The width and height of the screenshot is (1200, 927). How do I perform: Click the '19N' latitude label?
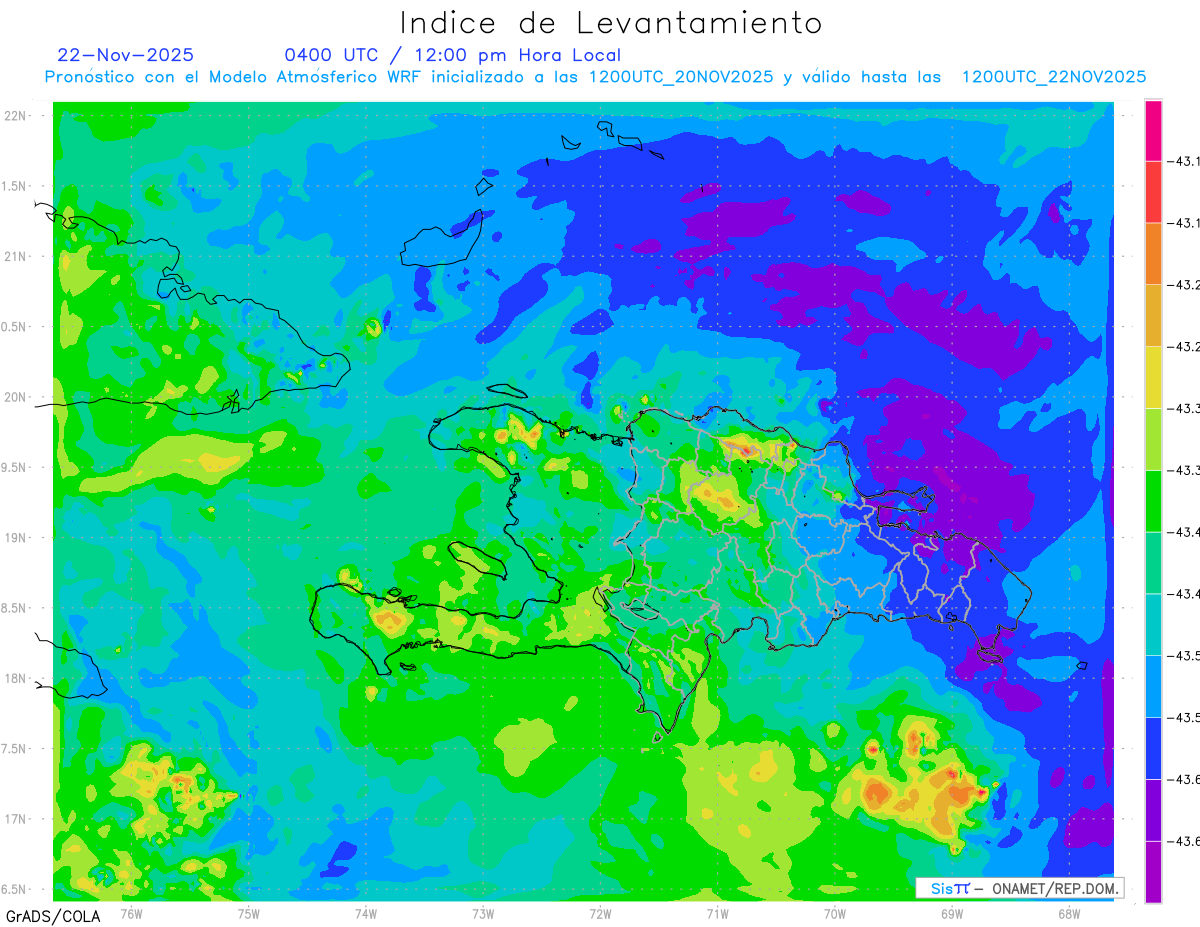pyautogui.click(x=15, y=538)
